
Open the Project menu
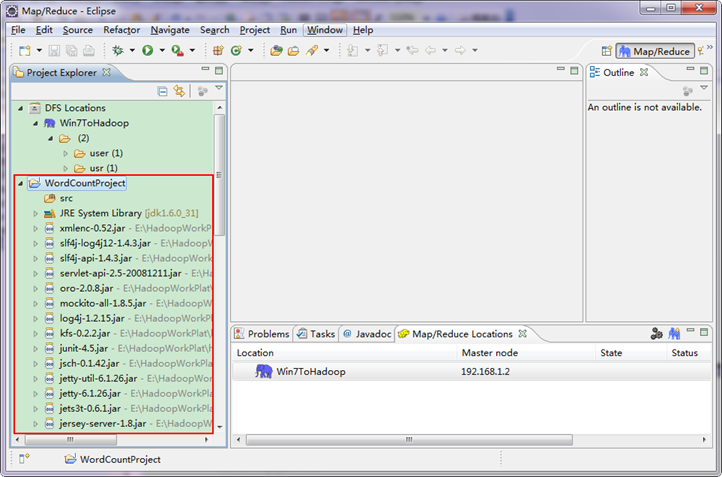255,30
